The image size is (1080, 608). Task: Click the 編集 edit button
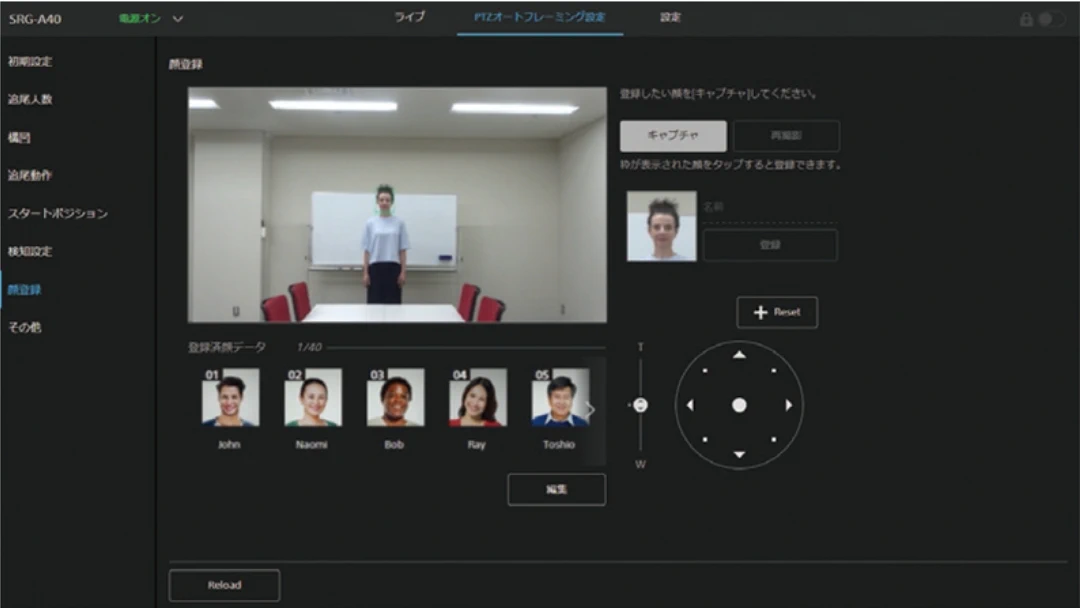(556, 490)
